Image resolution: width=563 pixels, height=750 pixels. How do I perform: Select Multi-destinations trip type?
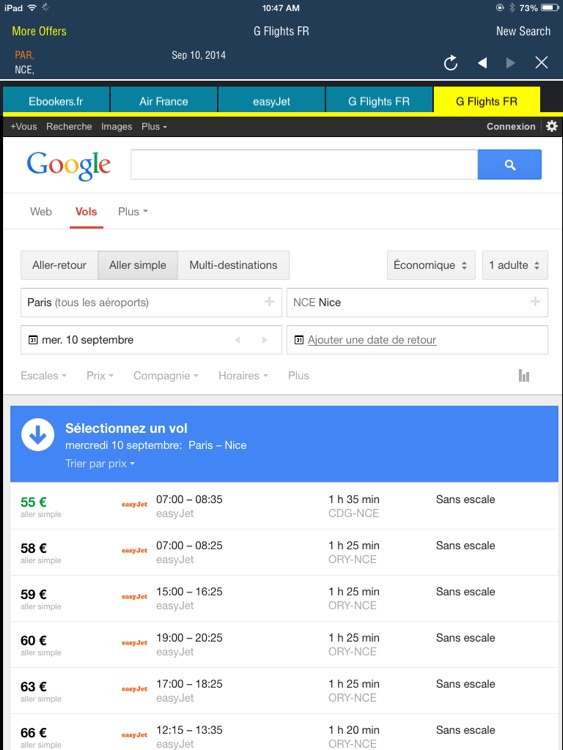[233, 265]
